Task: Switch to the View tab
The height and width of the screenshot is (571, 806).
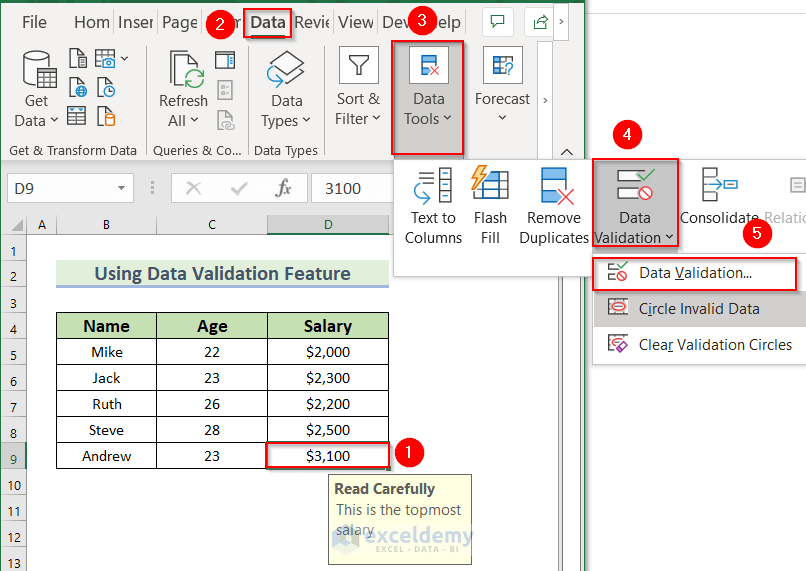Action: click(355, 22)
